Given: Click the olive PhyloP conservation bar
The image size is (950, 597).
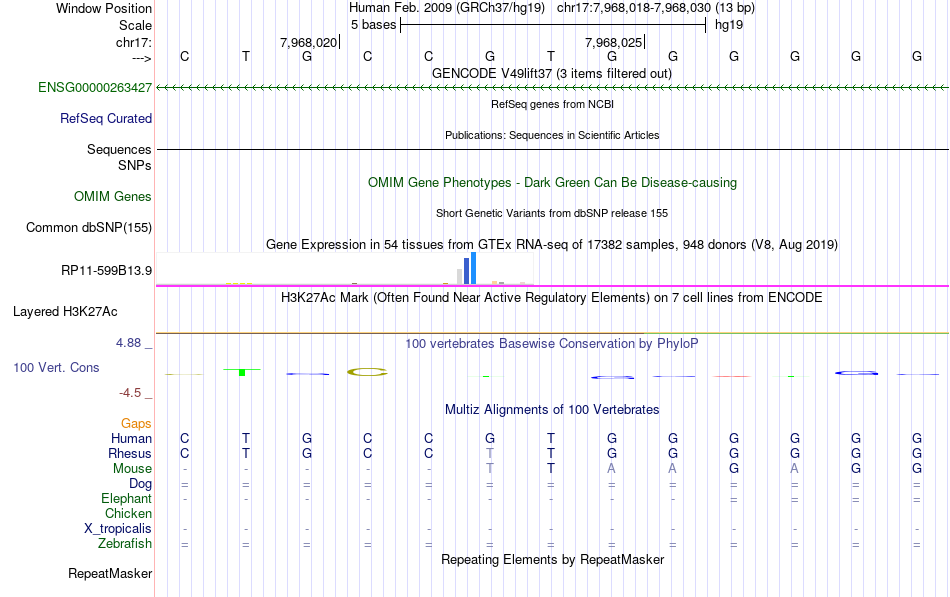Looking at the screenshot, I should click(x=367, y=372).
